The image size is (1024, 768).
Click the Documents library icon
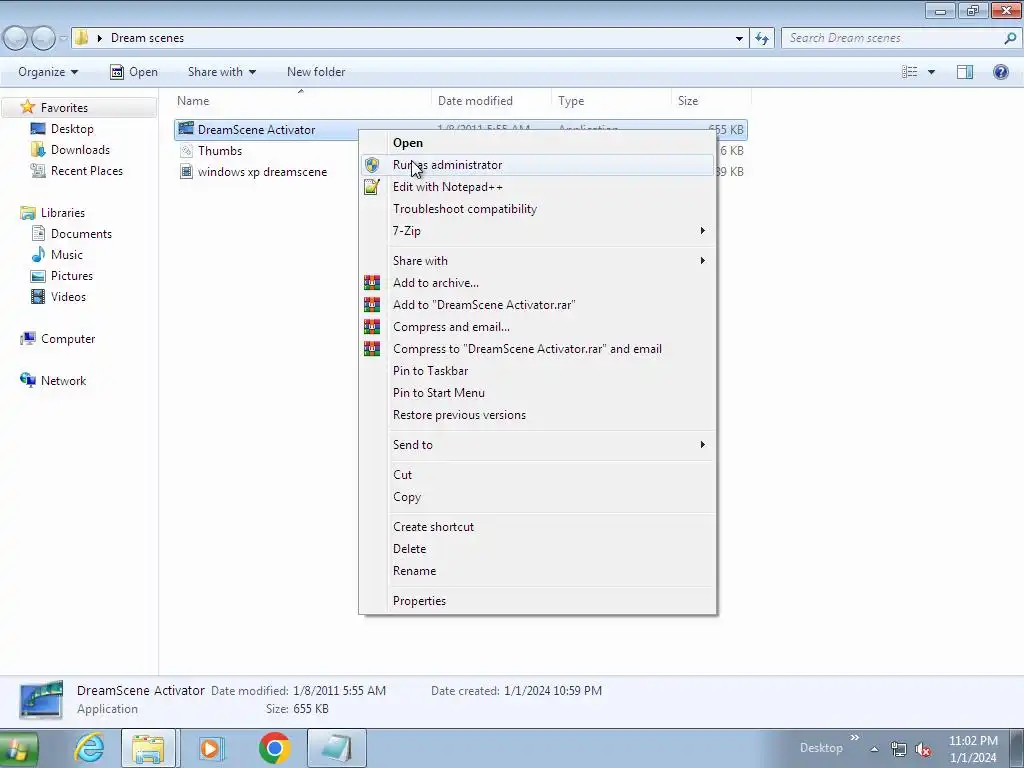(x=38, y=233)
